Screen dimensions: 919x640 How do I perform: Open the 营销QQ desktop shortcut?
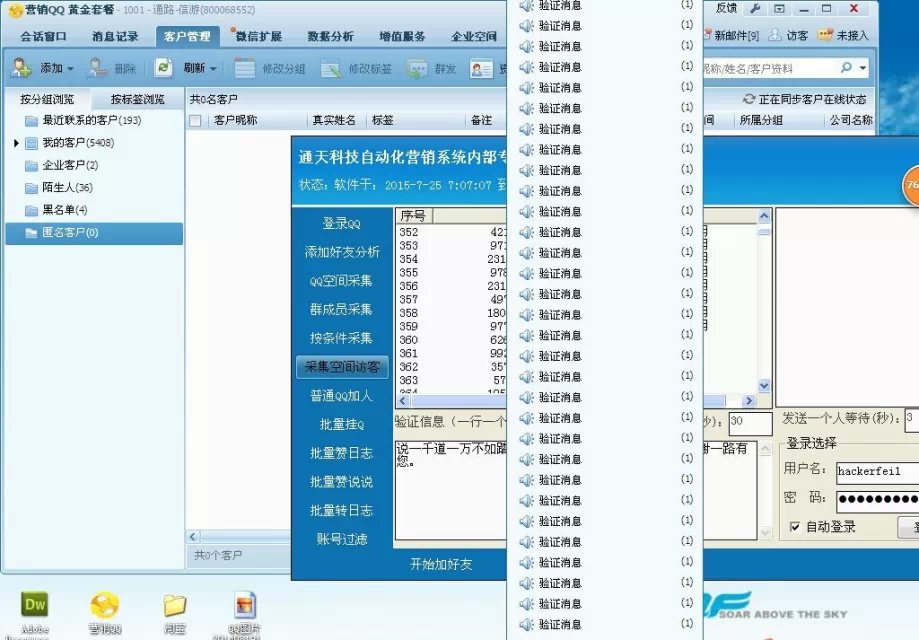tap(104, 606)
